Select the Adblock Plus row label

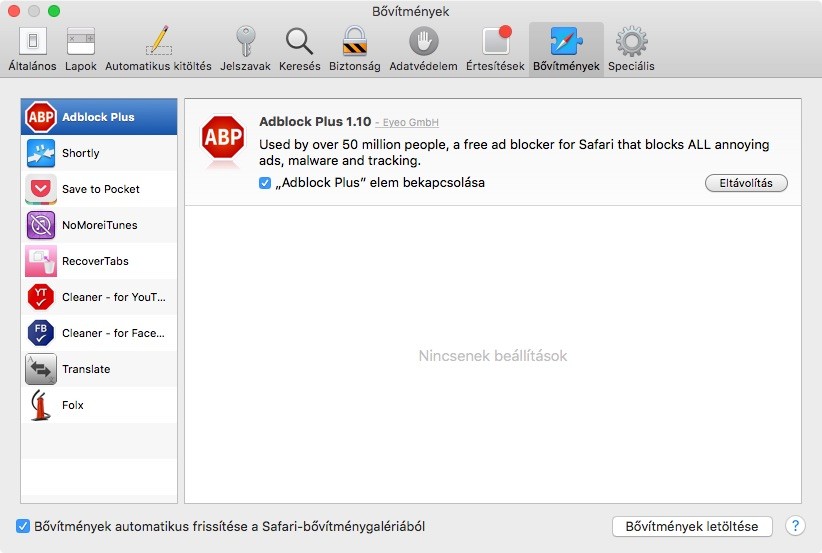pos(98,117)
